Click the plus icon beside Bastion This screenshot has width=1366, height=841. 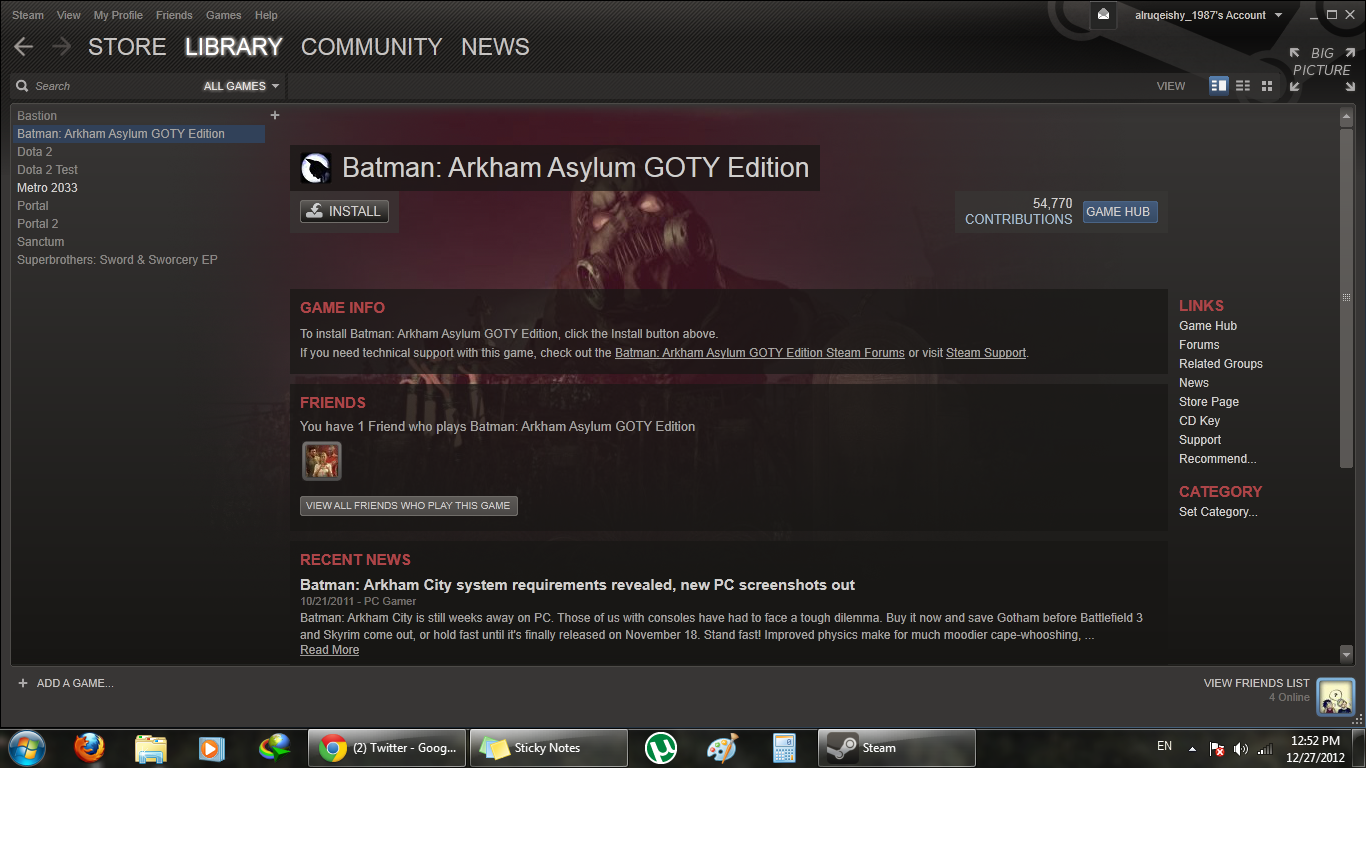point(275,115)
